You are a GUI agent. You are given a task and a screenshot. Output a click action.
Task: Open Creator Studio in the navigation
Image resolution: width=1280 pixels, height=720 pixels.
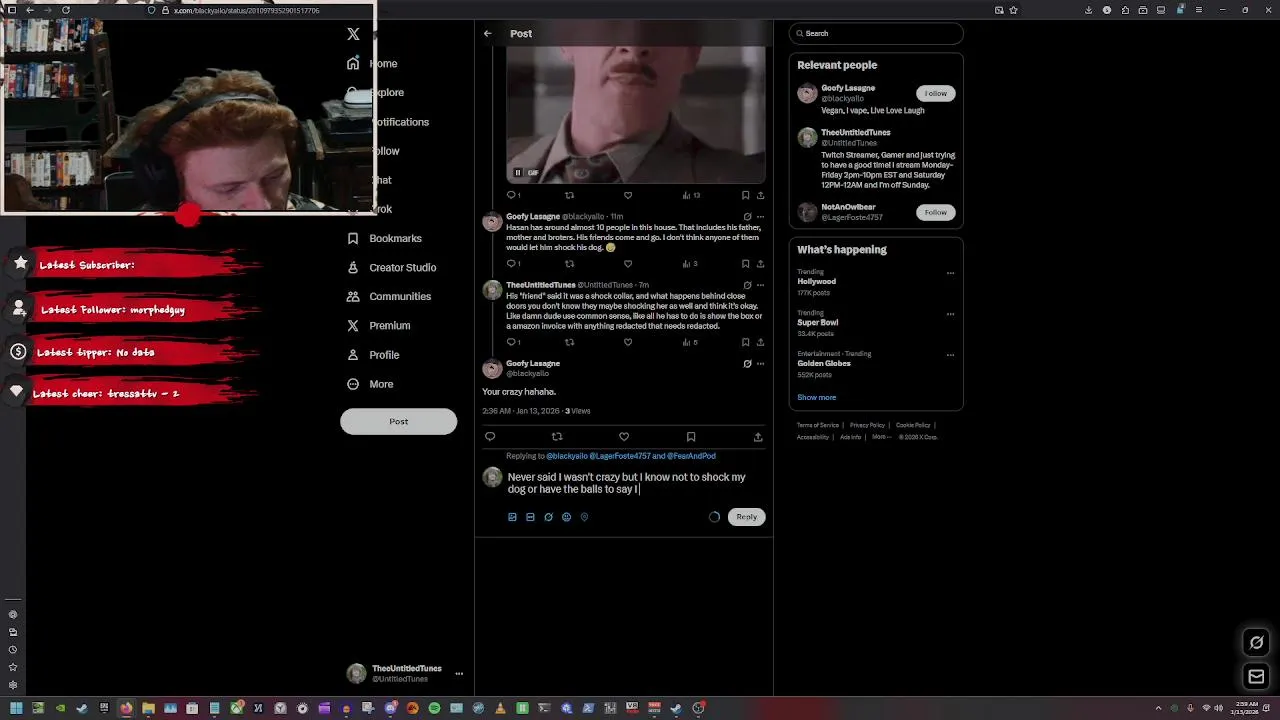(391, 267)
